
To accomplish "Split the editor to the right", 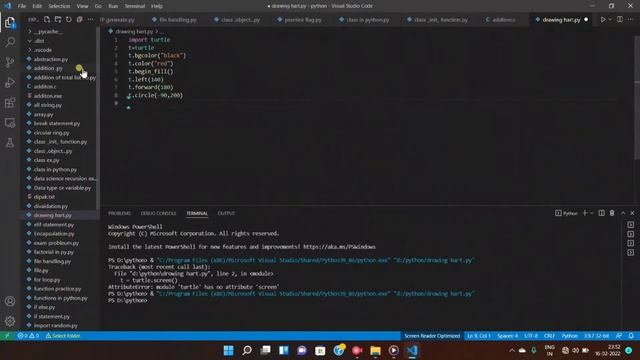I will coord(620,20).
